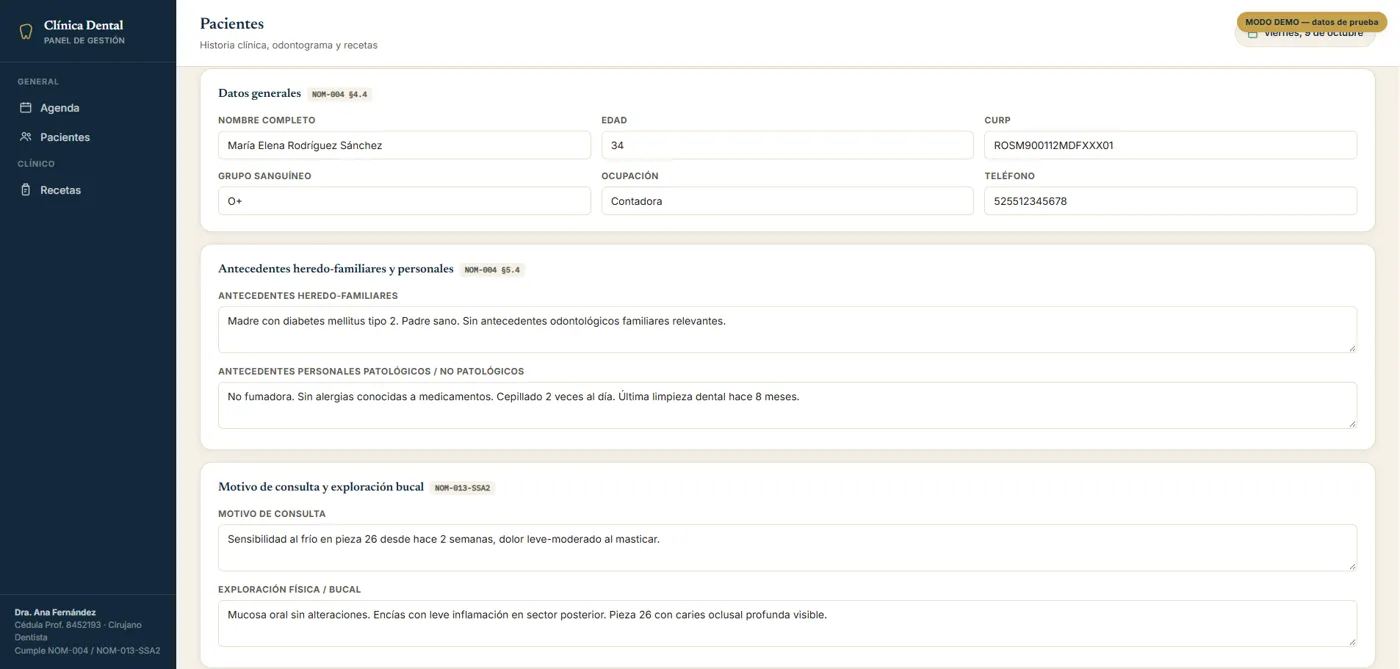
Task: Click the "PANEL DE GESTIÓN" sidebar subtitle
Action: (x=84, y=41)
